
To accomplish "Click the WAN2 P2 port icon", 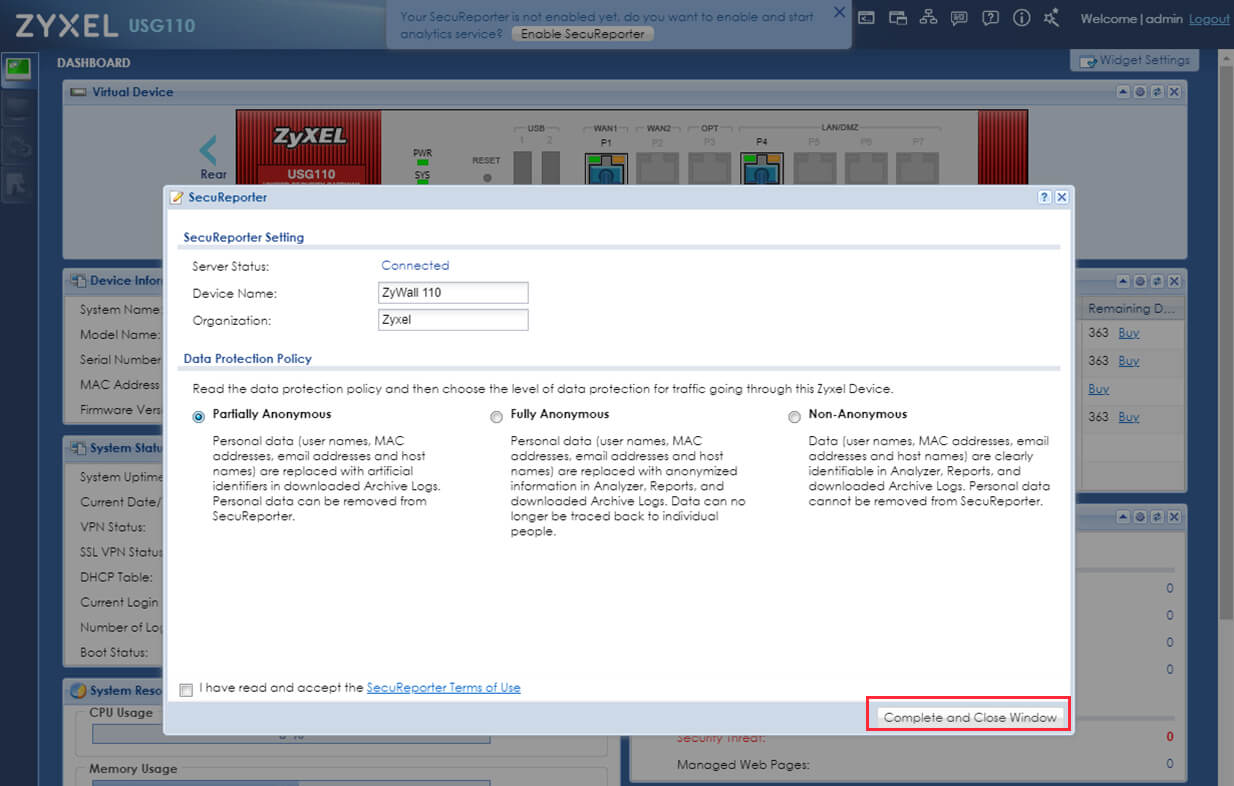I will pos(658,168).
